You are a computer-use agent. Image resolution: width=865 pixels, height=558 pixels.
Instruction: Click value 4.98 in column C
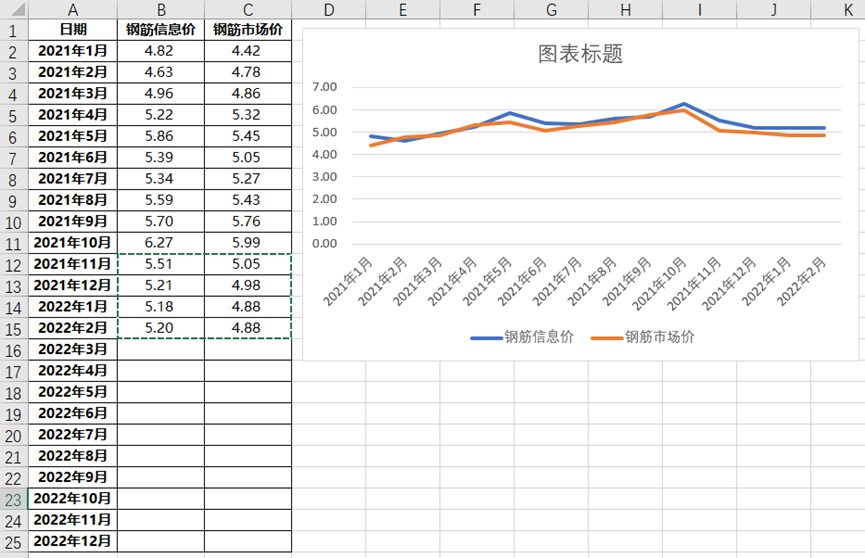click(248, 285)
